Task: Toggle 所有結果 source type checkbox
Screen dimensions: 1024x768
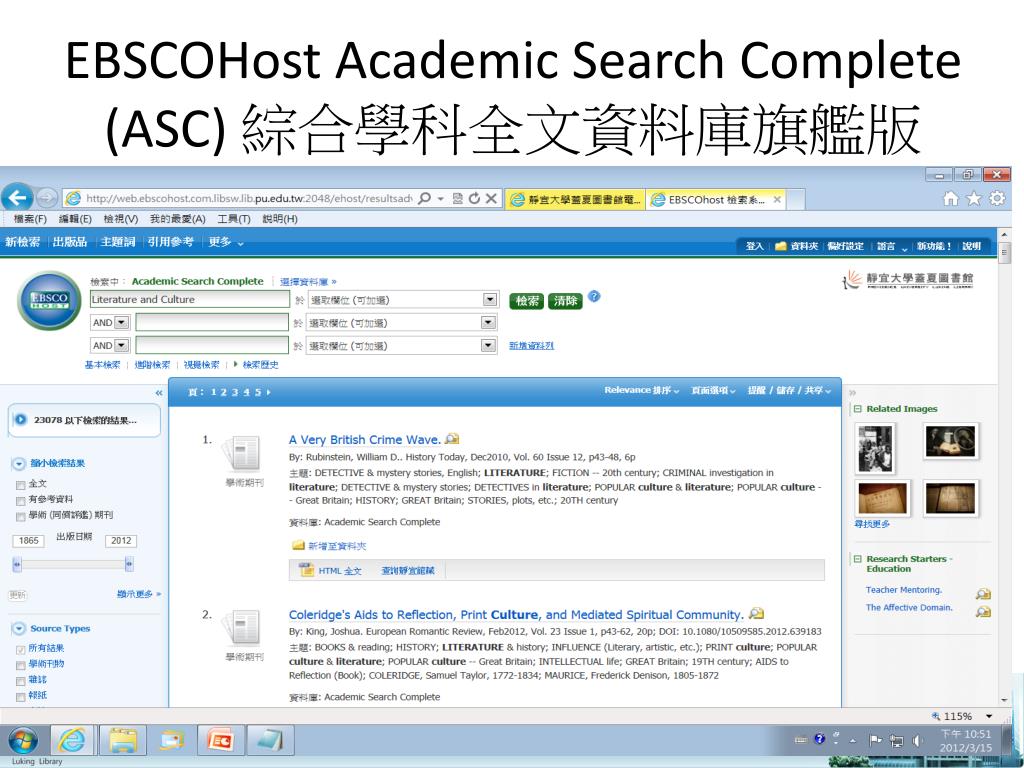Action: click(x=20, y=649)
